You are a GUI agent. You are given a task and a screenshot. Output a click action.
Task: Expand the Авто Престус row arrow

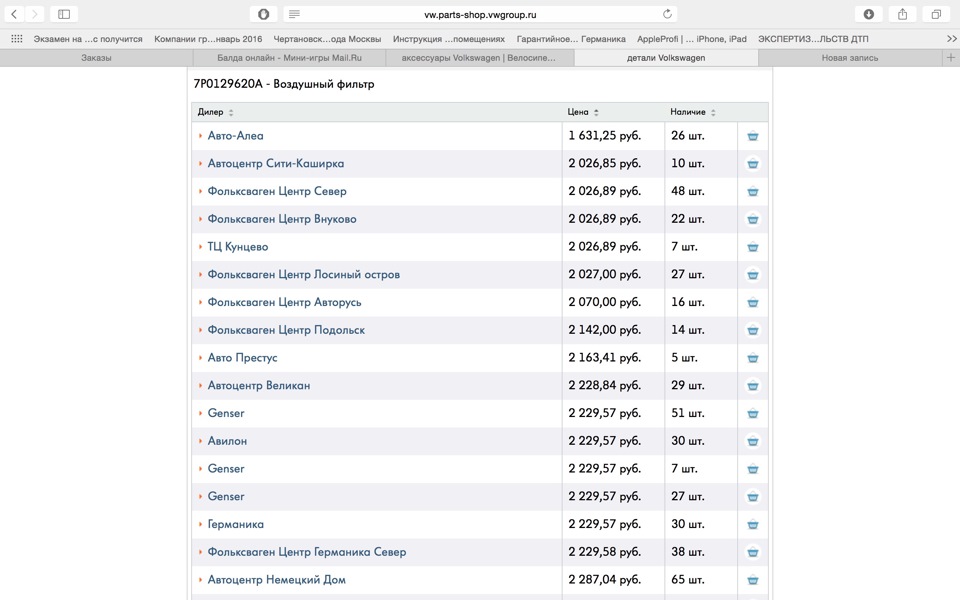pos(200,358)
